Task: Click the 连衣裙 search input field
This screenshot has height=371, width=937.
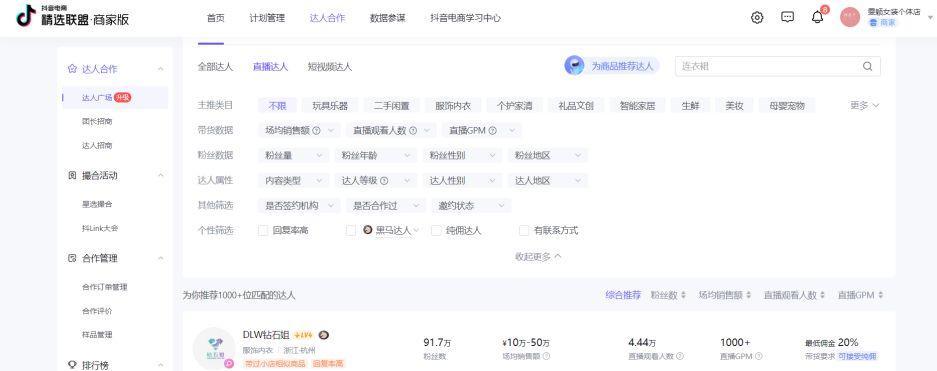Action: [777, 66]
